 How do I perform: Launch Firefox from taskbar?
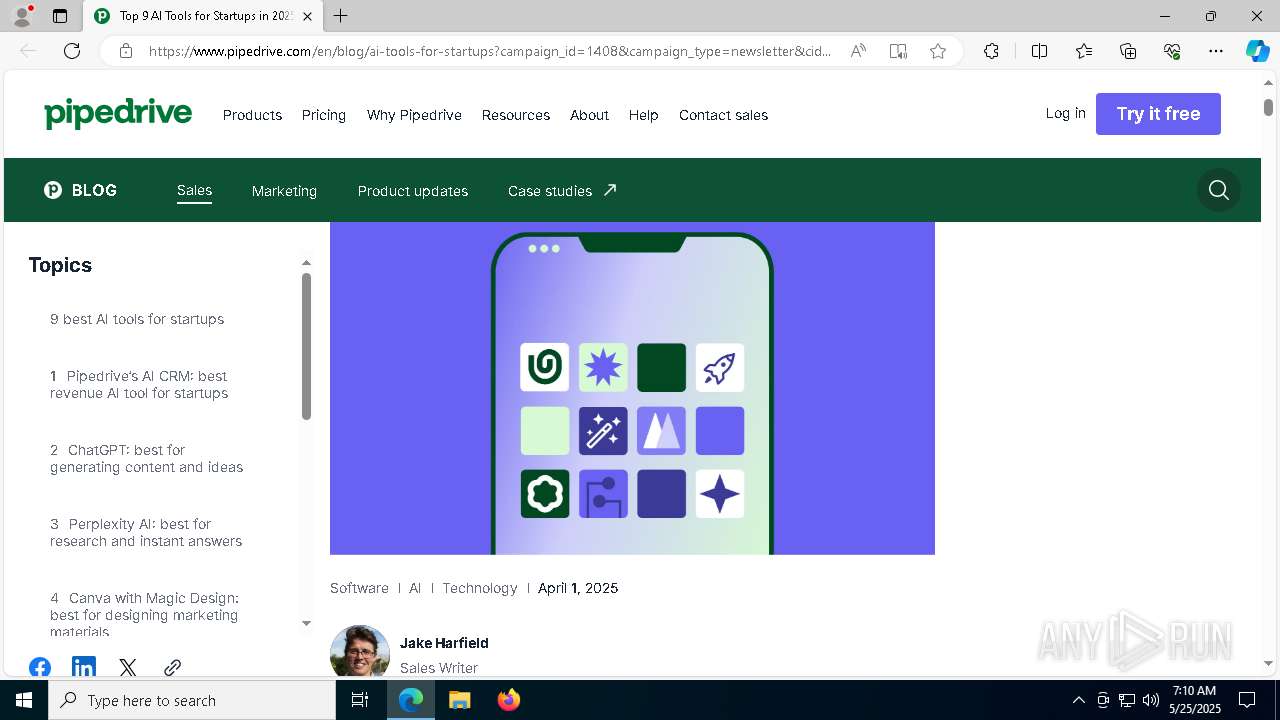point(508,700)
